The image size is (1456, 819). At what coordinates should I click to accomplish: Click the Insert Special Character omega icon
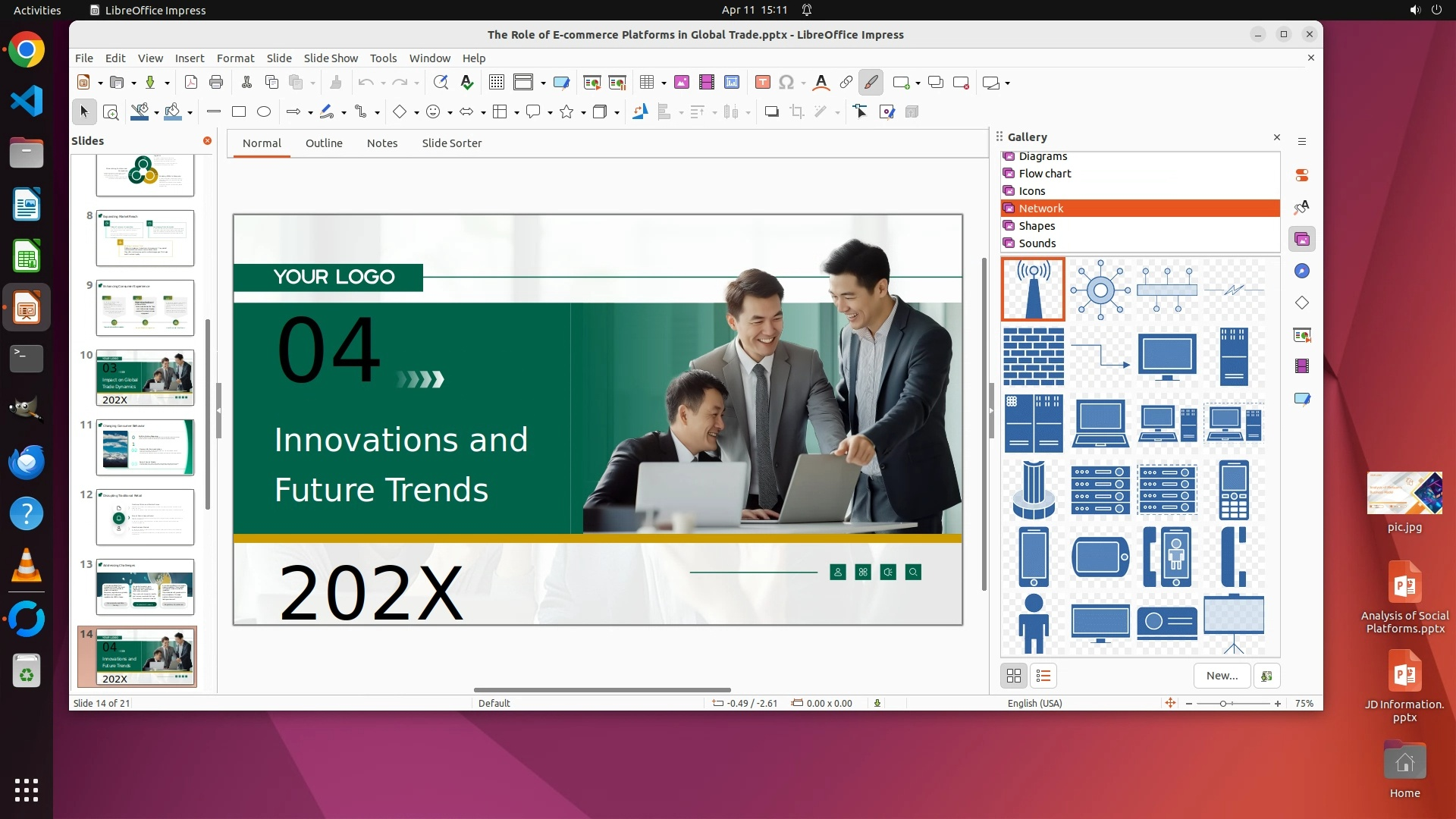[786, 83]
